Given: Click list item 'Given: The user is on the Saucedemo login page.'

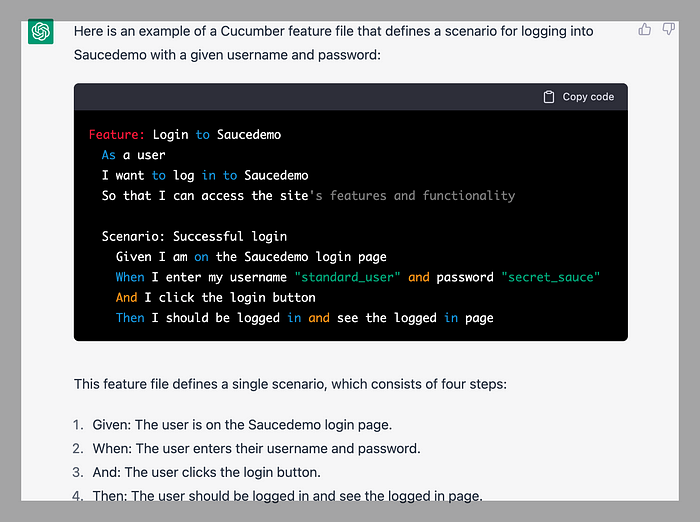Looking at the screenshot, I should [x=242, y=425].
